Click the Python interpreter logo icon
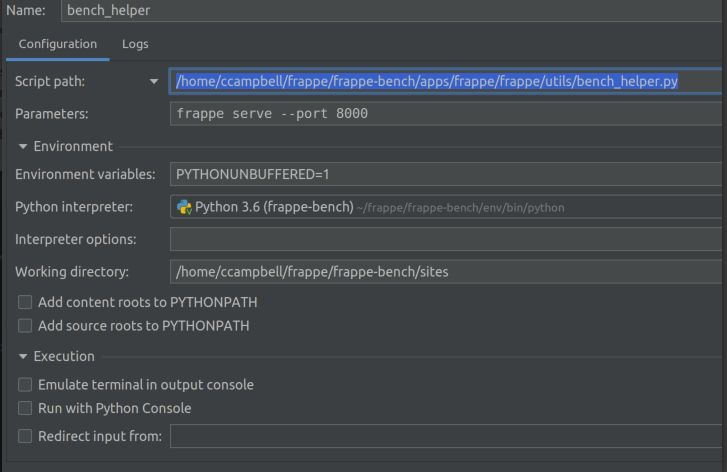Screen dimensions: 727x472 184,207
